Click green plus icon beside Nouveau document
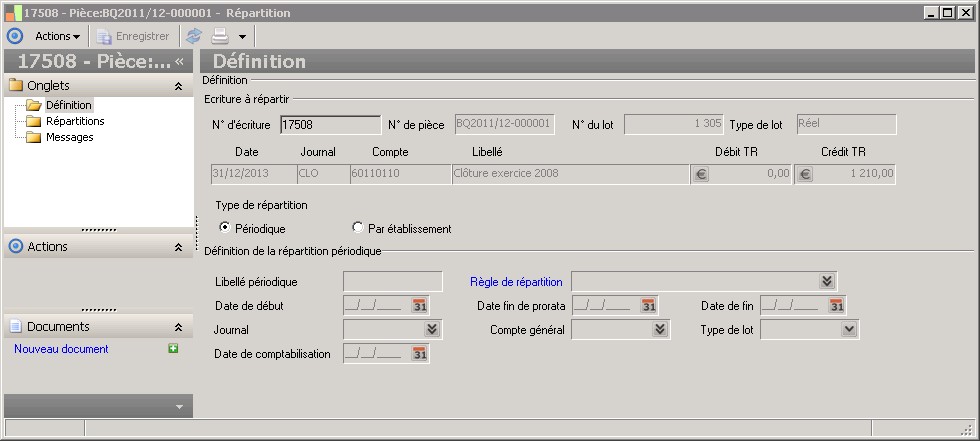980x441 pixels. pyautogui.click(x=173, y=349)
